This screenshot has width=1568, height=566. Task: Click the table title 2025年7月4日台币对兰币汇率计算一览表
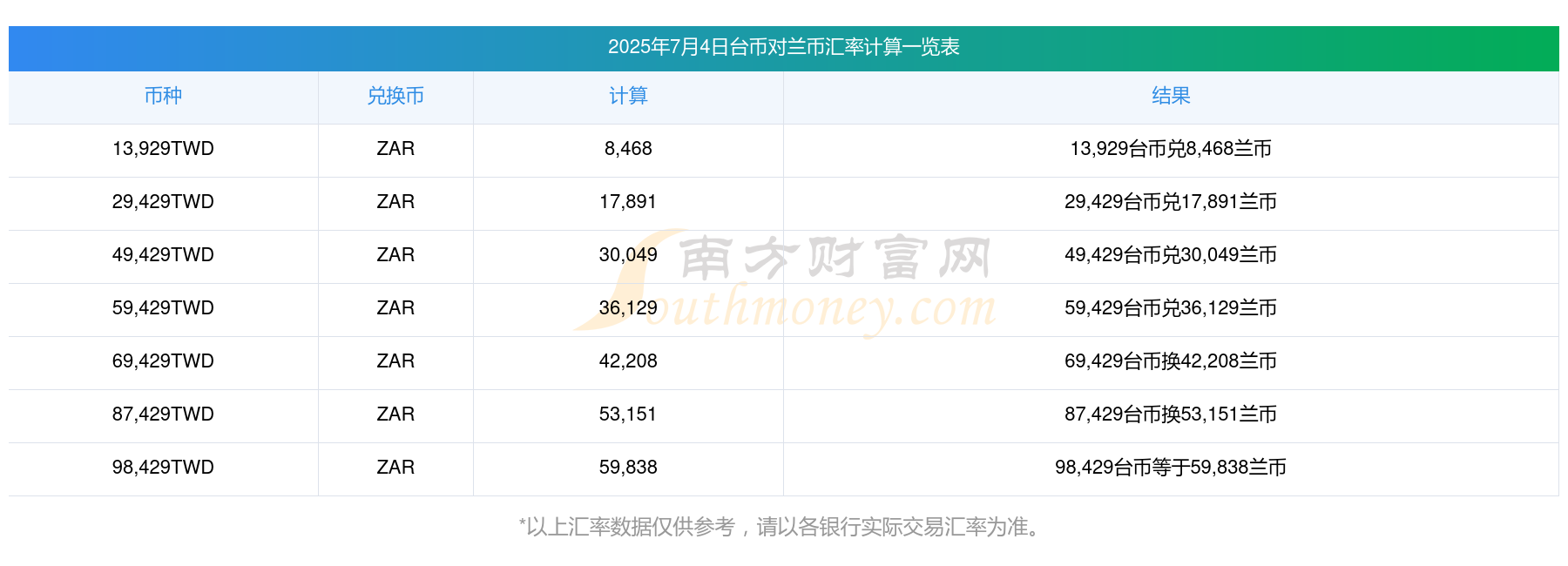[783, 47]
